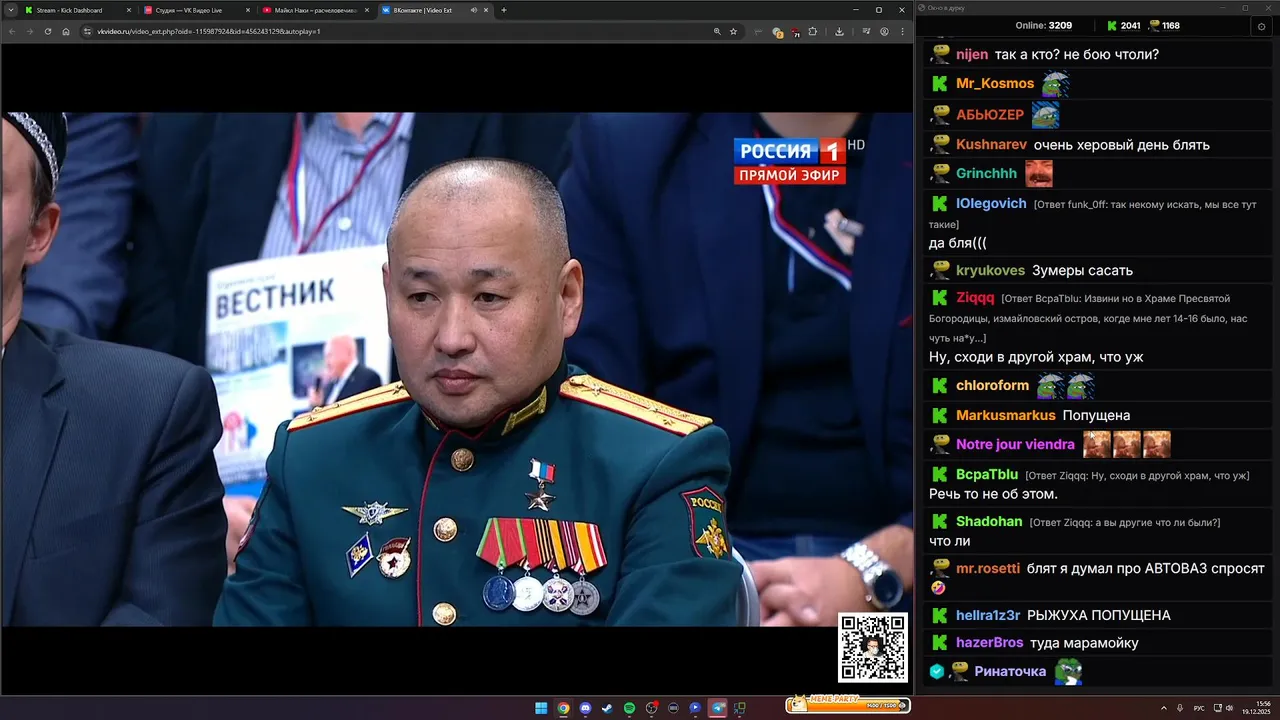The width and height of the screenshot is (1280, 720).
Task: Close the Майкл Наки tab
Action: (365, 10)
